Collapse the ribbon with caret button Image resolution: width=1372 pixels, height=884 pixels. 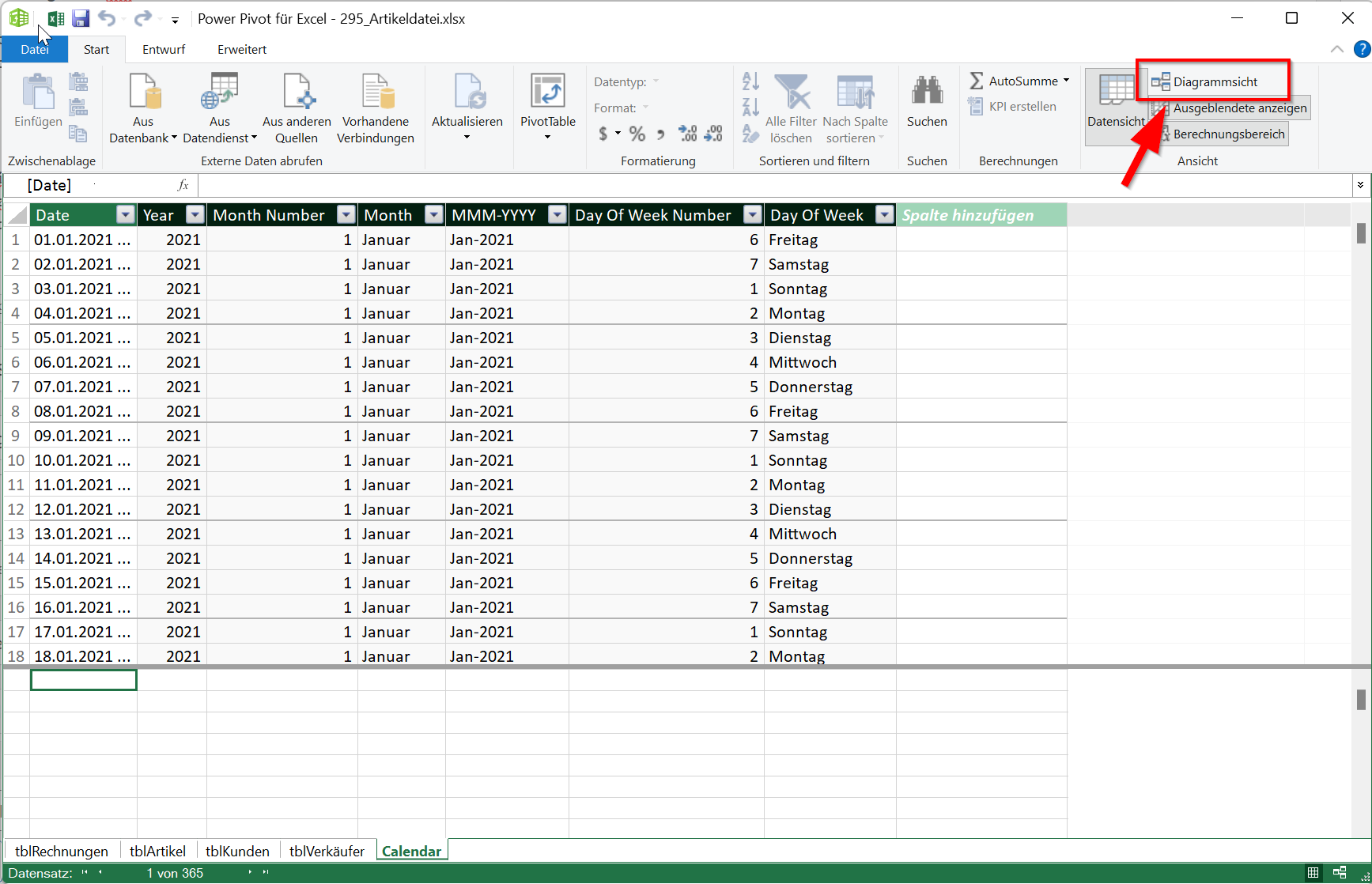point(1336,49)
